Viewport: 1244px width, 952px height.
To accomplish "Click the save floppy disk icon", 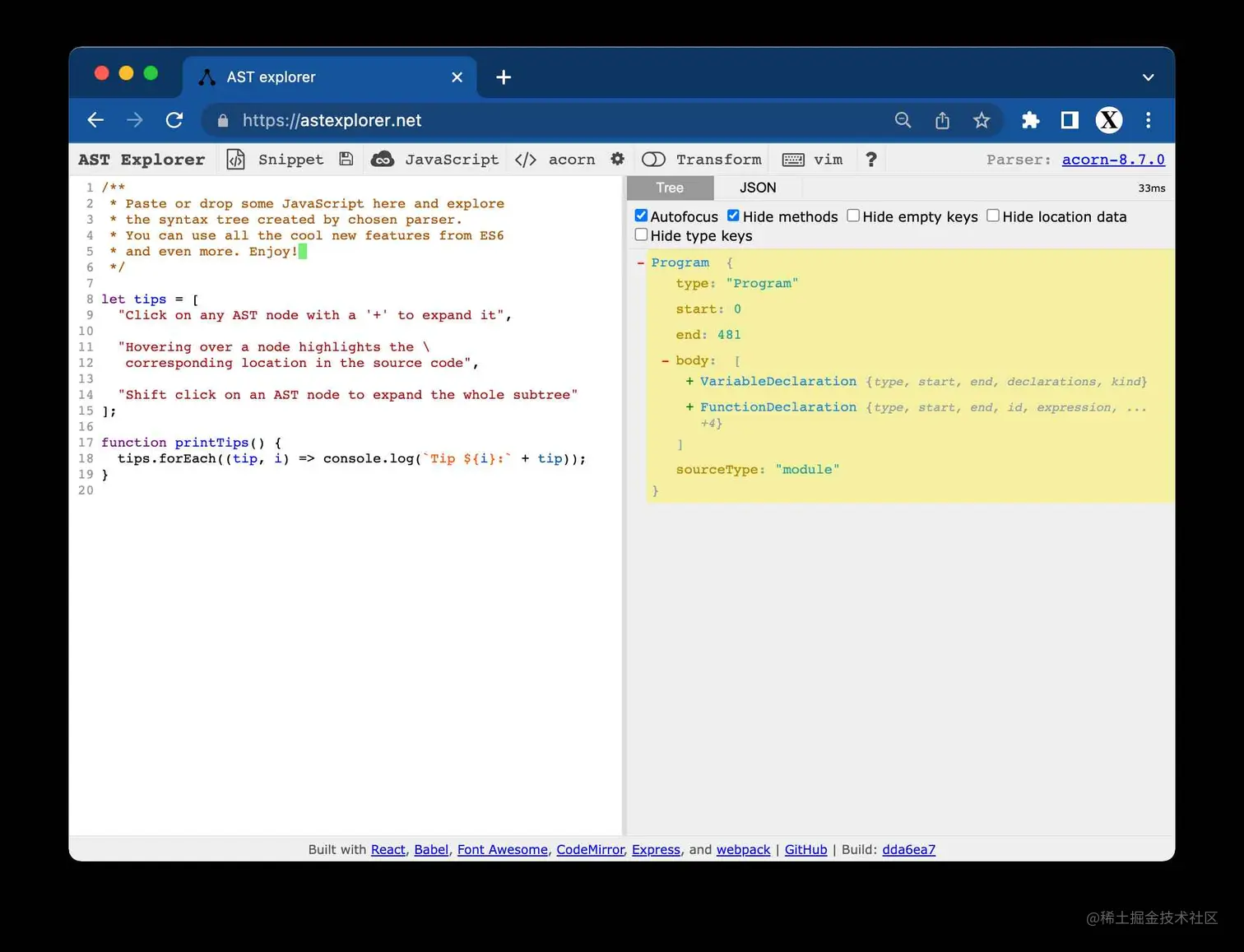I will pos(346,159).
